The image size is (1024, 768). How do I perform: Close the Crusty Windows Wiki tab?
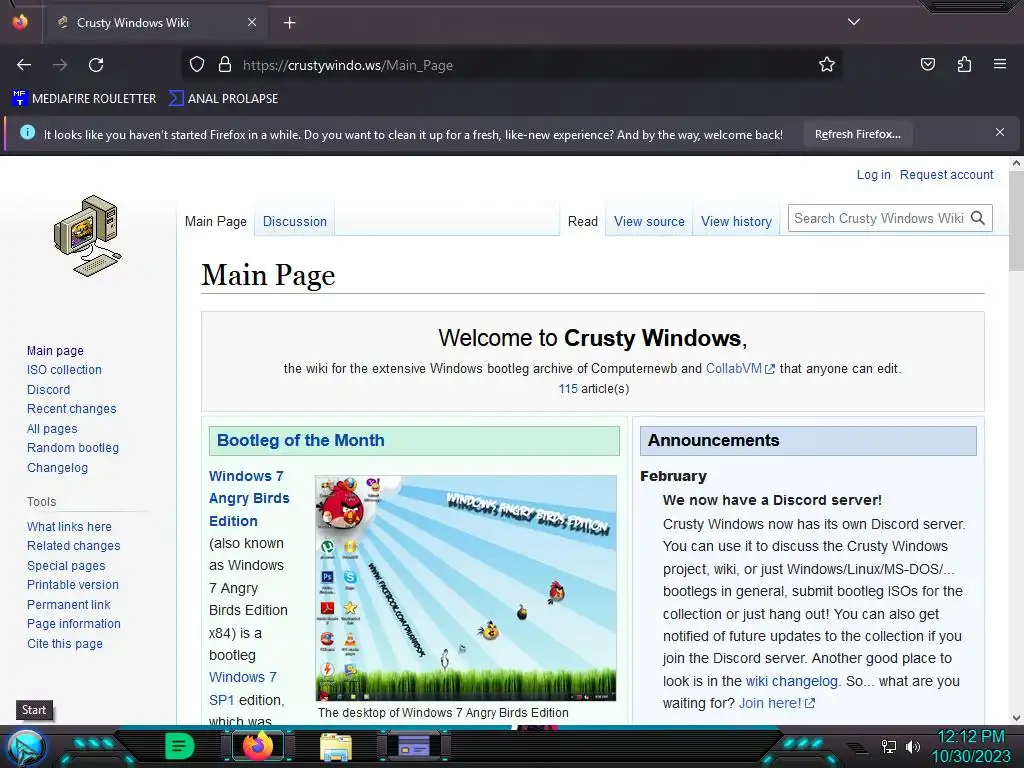pyautogui.click(x=251, y=22)
